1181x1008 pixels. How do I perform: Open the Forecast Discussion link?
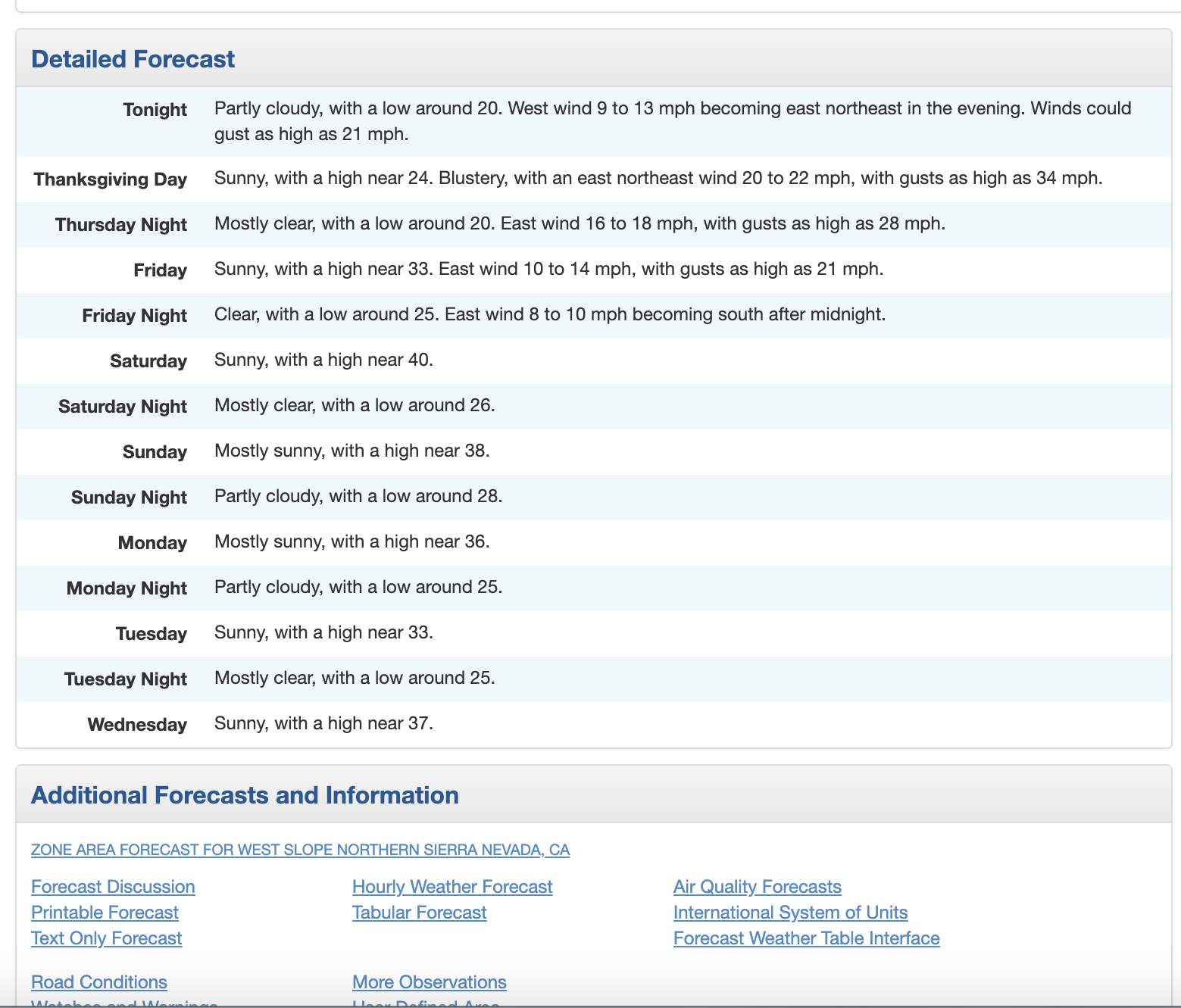click(x=113, y=887)
